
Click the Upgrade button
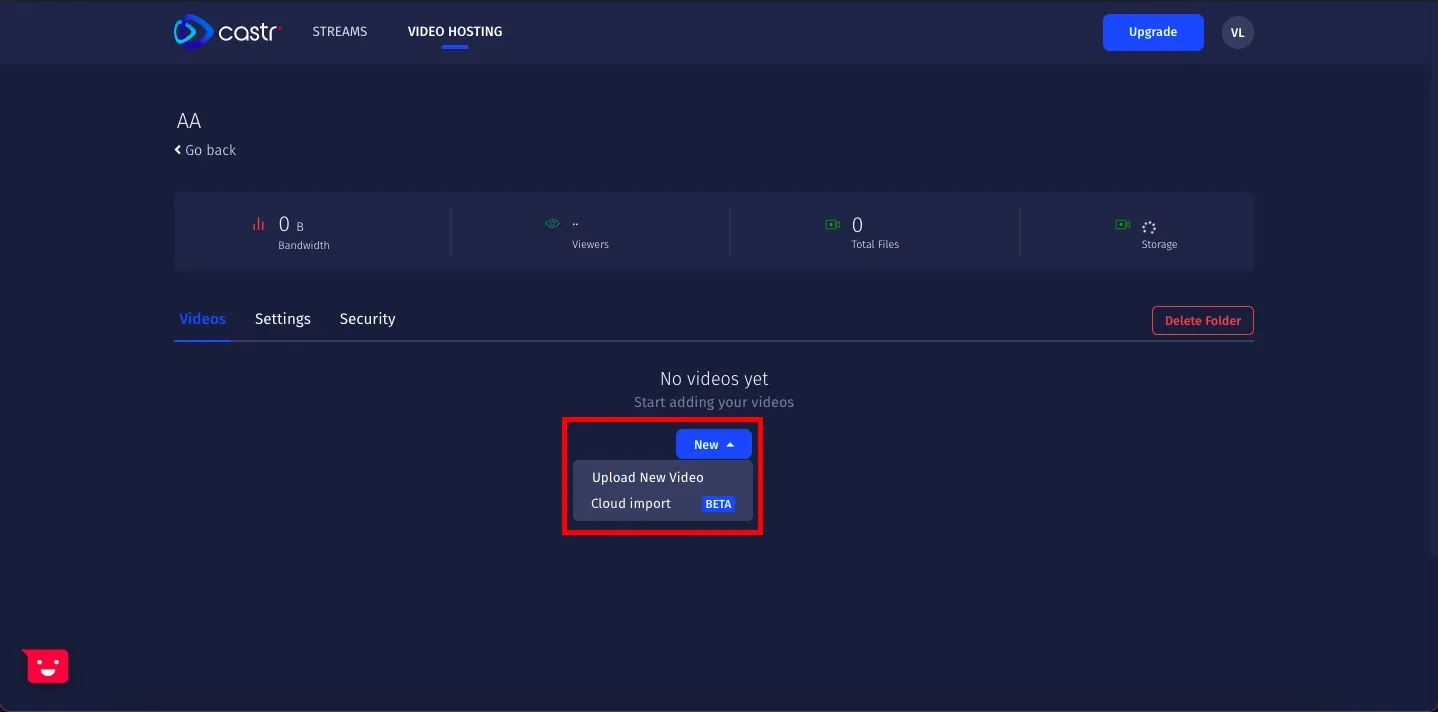click(1153, 32)
